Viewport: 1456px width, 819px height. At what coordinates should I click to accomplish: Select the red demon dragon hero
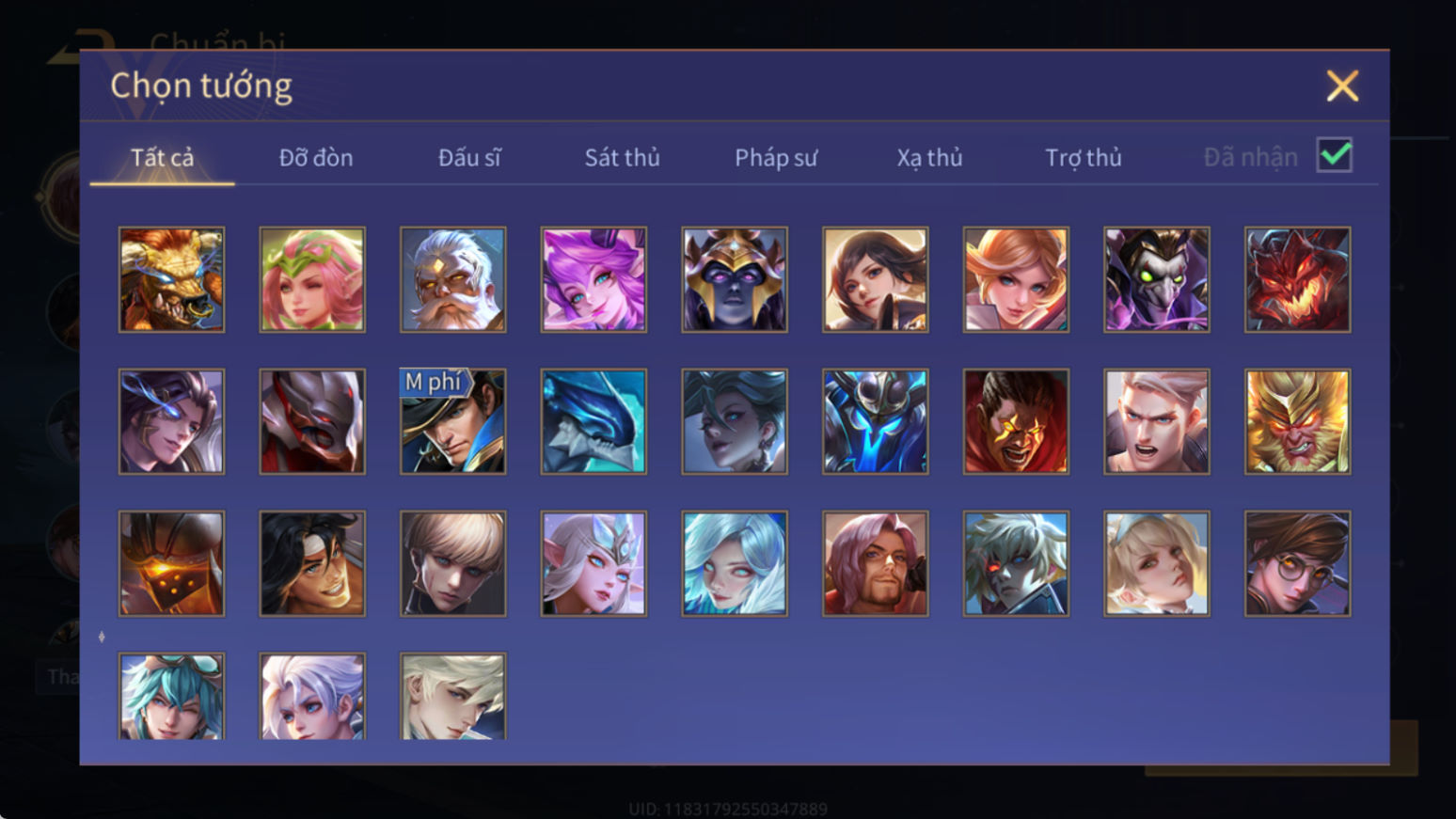pos(1297,279)
